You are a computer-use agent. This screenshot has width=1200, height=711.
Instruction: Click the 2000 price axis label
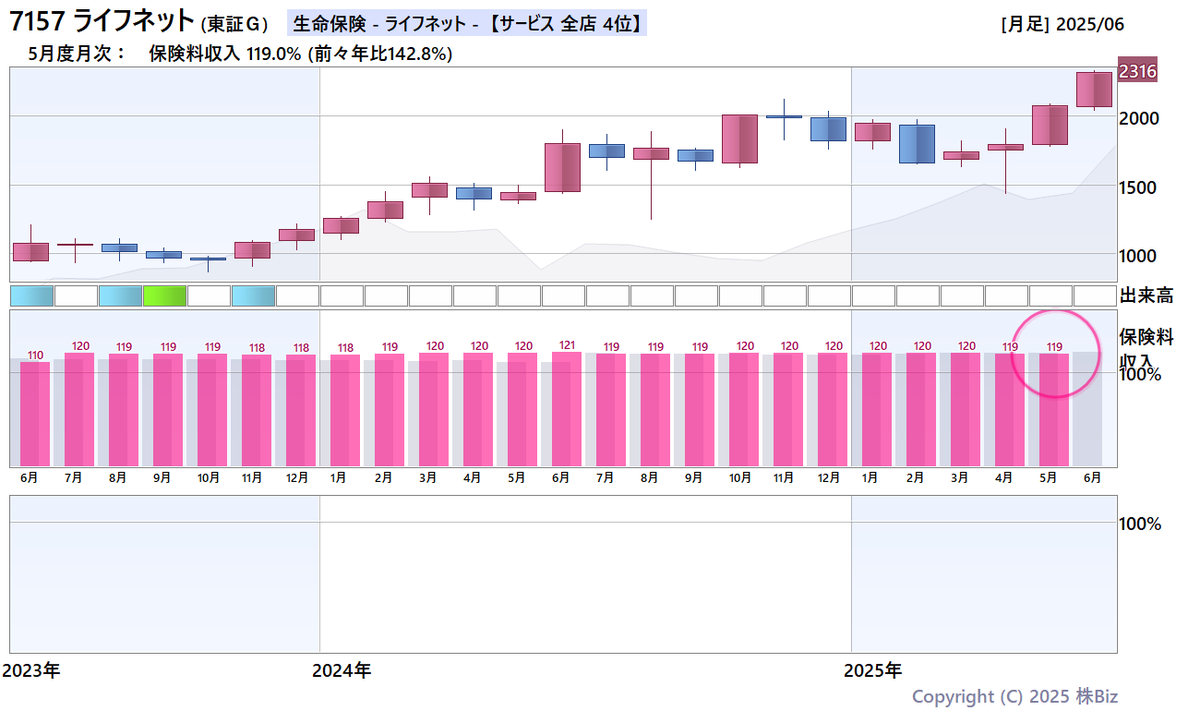pos(1140,119)
